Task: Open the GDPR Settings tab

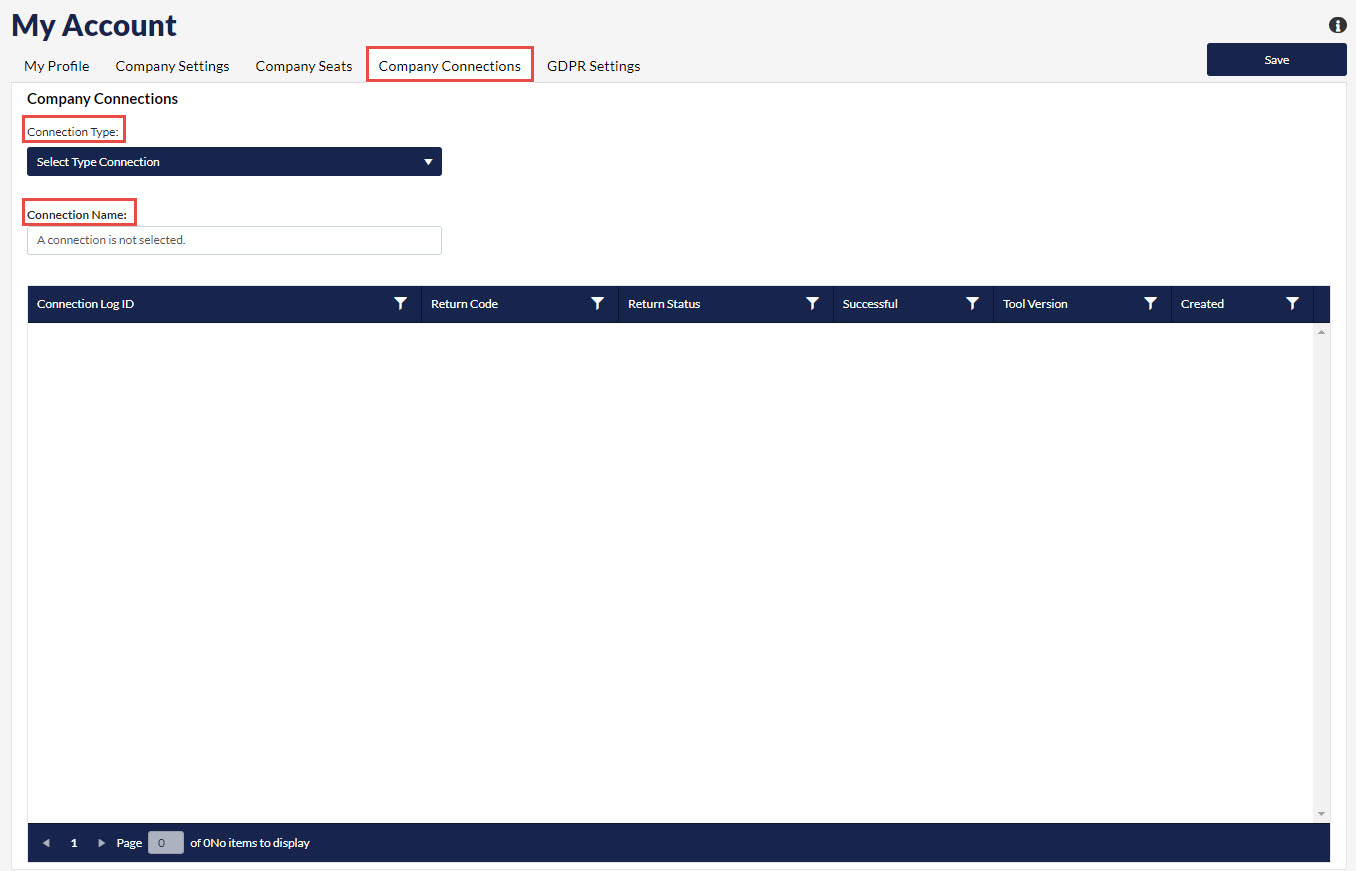Action: (x=593, y=66)
